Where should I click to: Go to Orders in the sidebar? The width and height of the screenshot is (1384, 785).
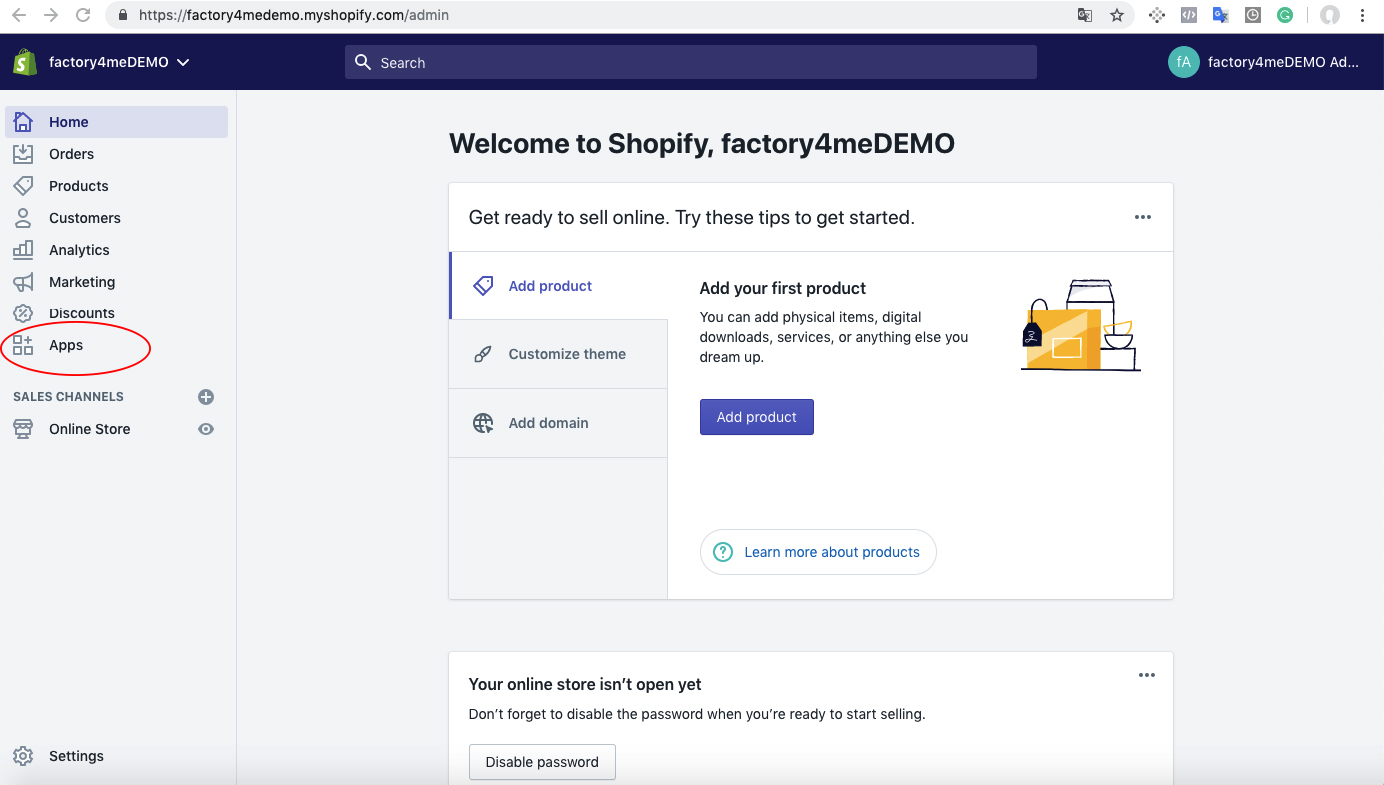click(116, 154)
